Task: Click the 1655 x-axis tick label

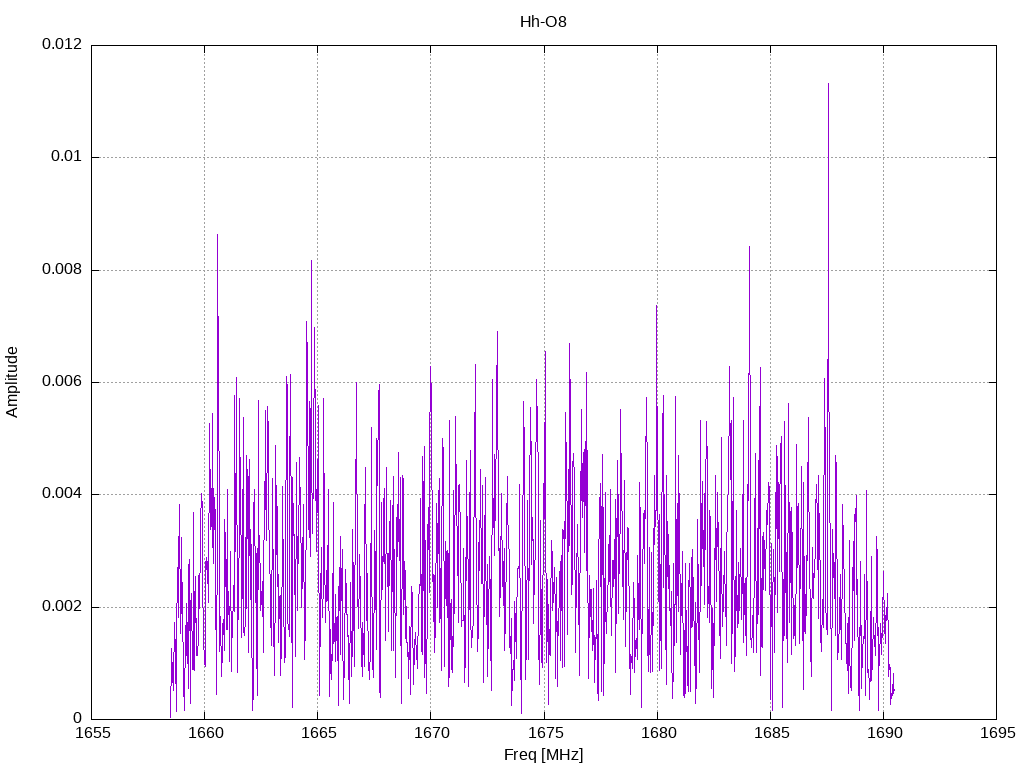Action: coord(92,733)
